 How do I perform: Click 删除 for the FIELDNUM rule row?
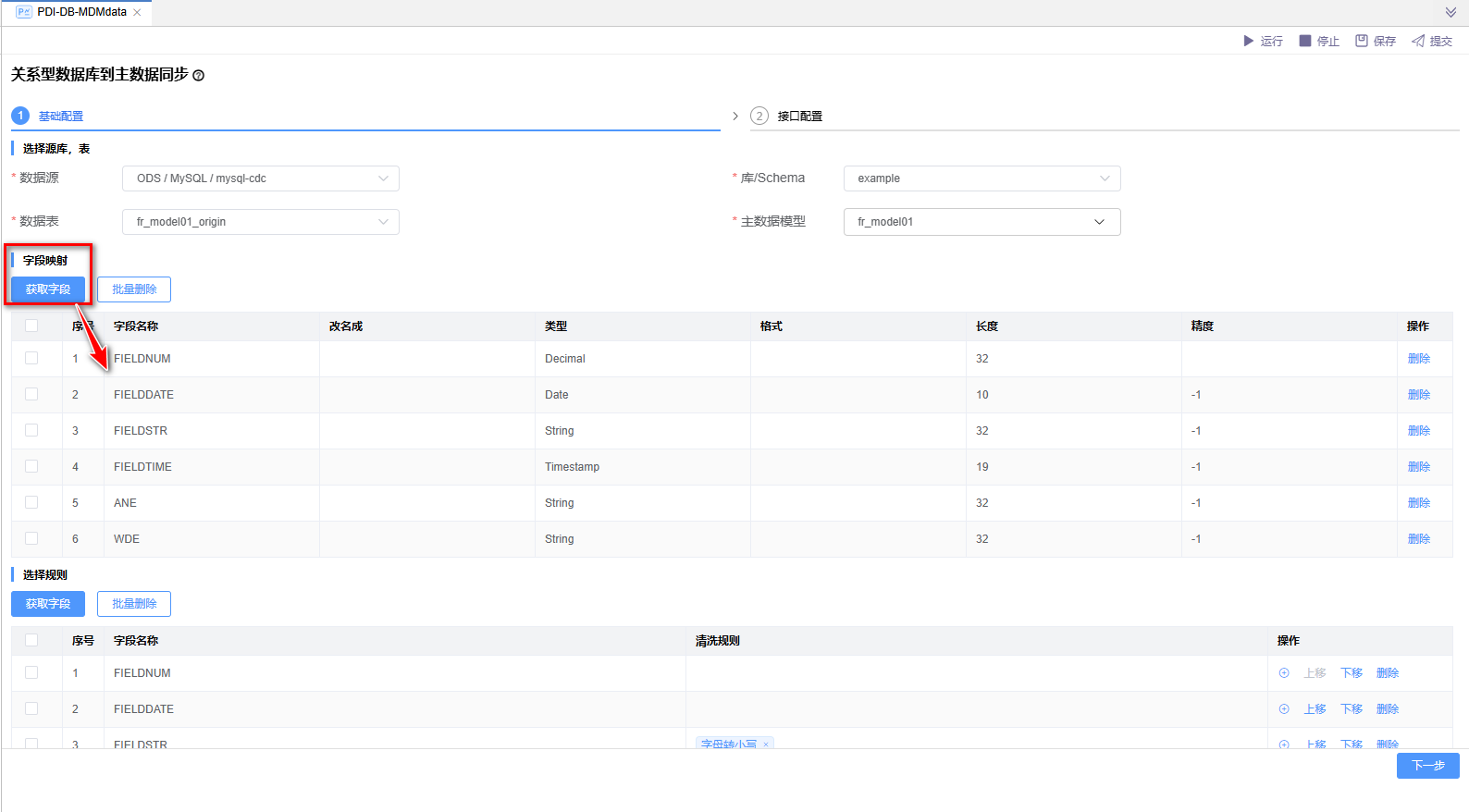click(1388, 673)
